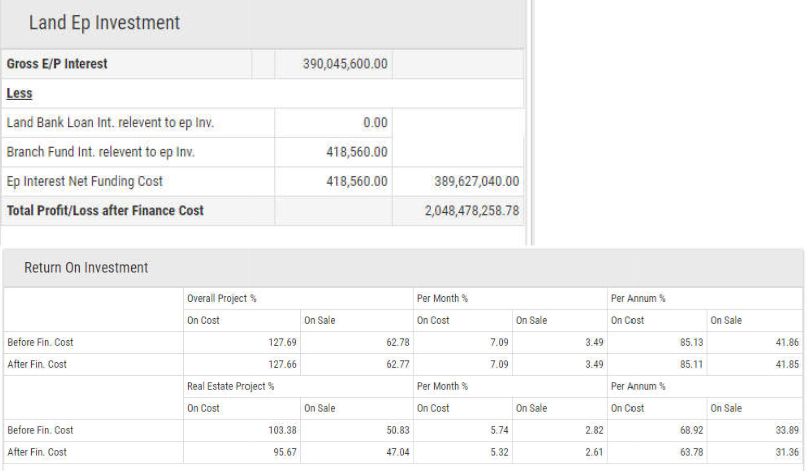Click the Ep Interest Net Funding Cost label
807x471 pixels.
84,181
